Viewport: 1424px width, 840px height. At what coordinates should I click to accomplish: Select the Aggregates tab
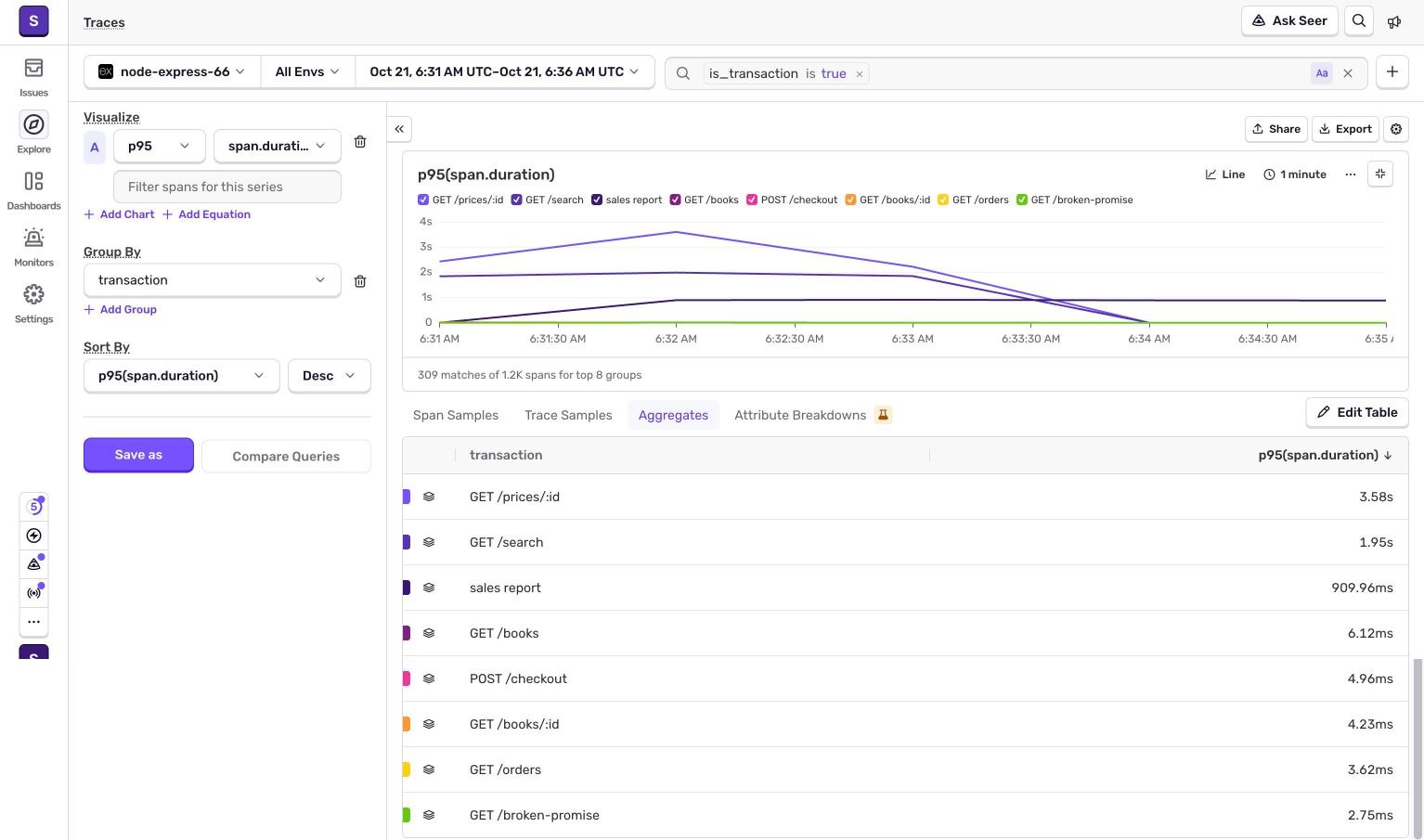[673, 415]
